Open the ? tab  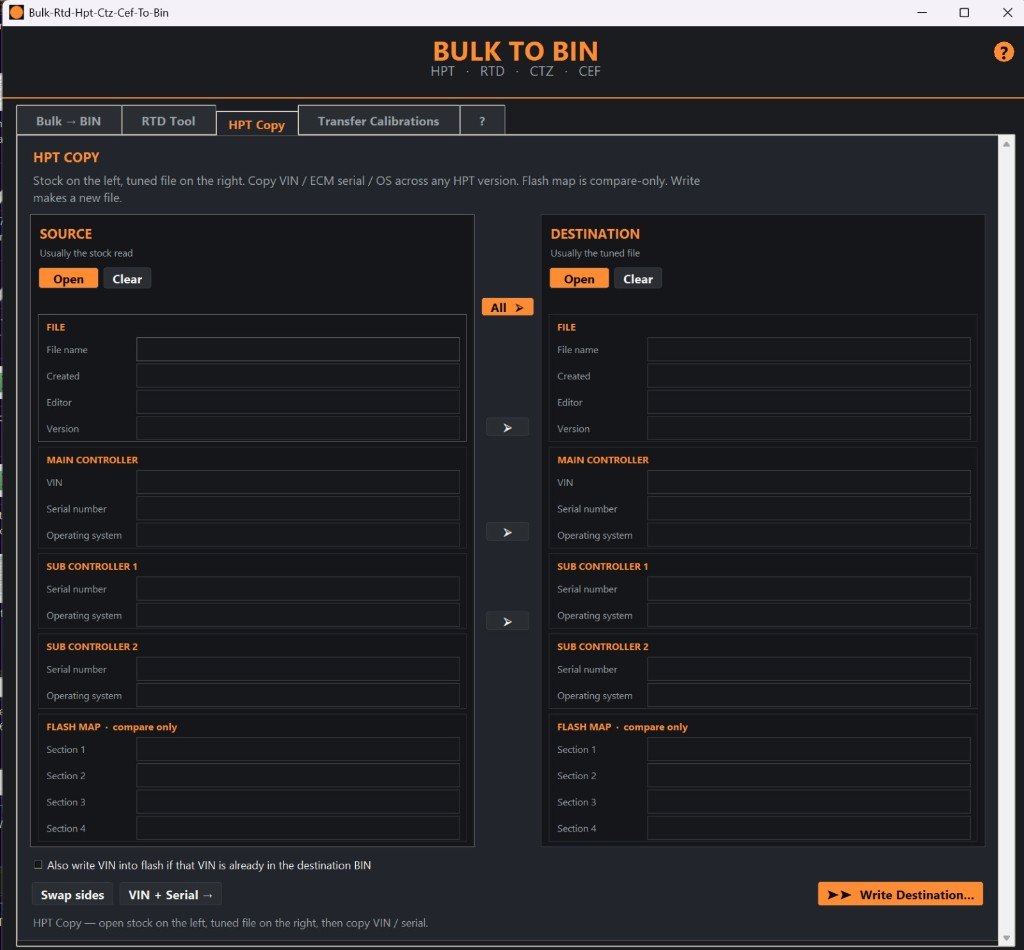point(482,121)
